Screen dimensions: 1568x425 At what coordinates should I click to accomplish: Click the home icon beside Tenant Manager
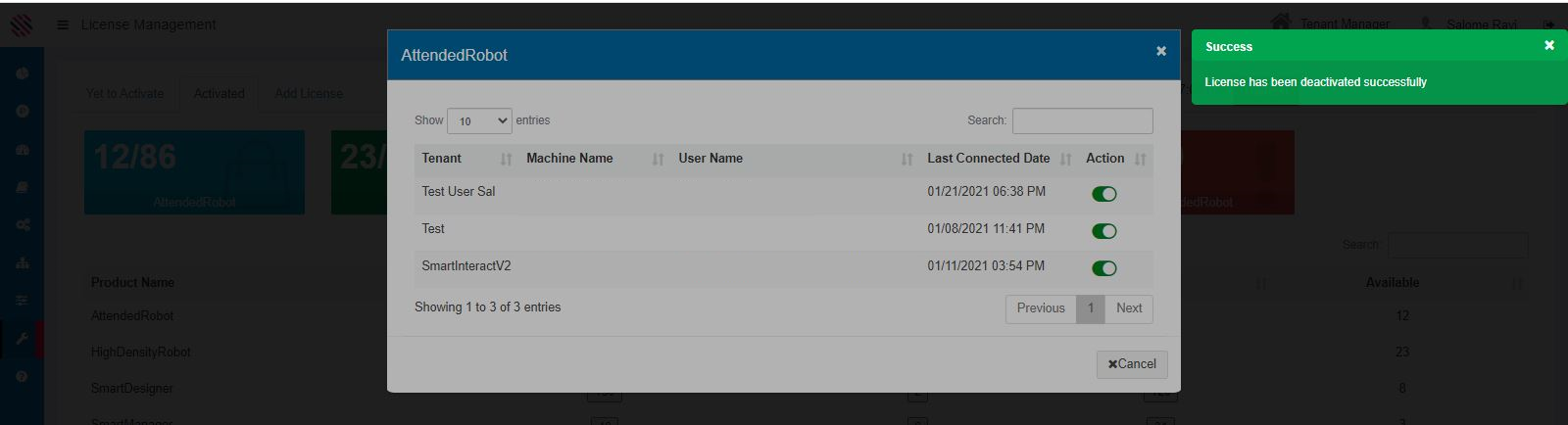(x=1281, y=22)
